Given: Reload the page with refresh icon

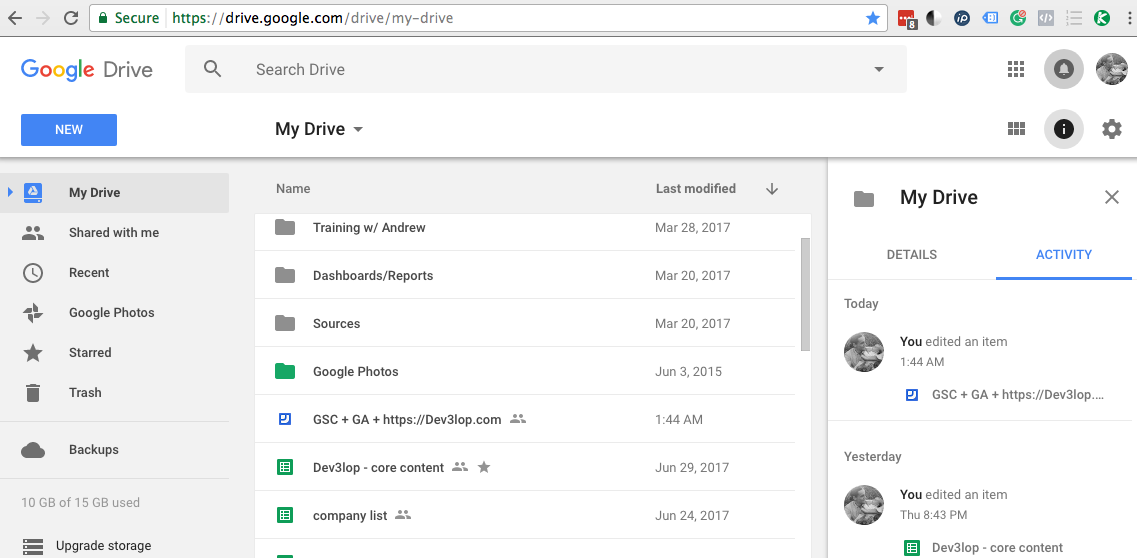Looking at the screenshot, I should pyautogui.click(x=71, y=18).
